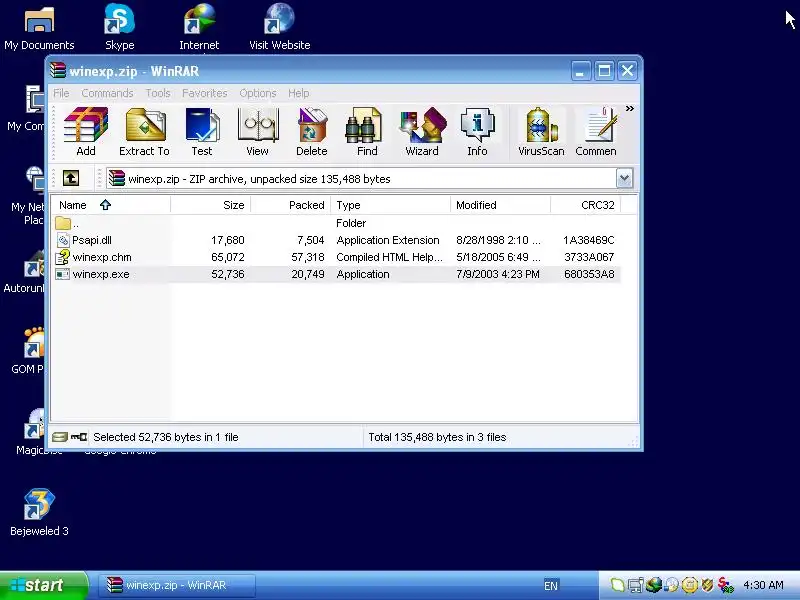This screenshot has width=800, height=600.
Task: Open the Options menu
Action: click(258, 93)
